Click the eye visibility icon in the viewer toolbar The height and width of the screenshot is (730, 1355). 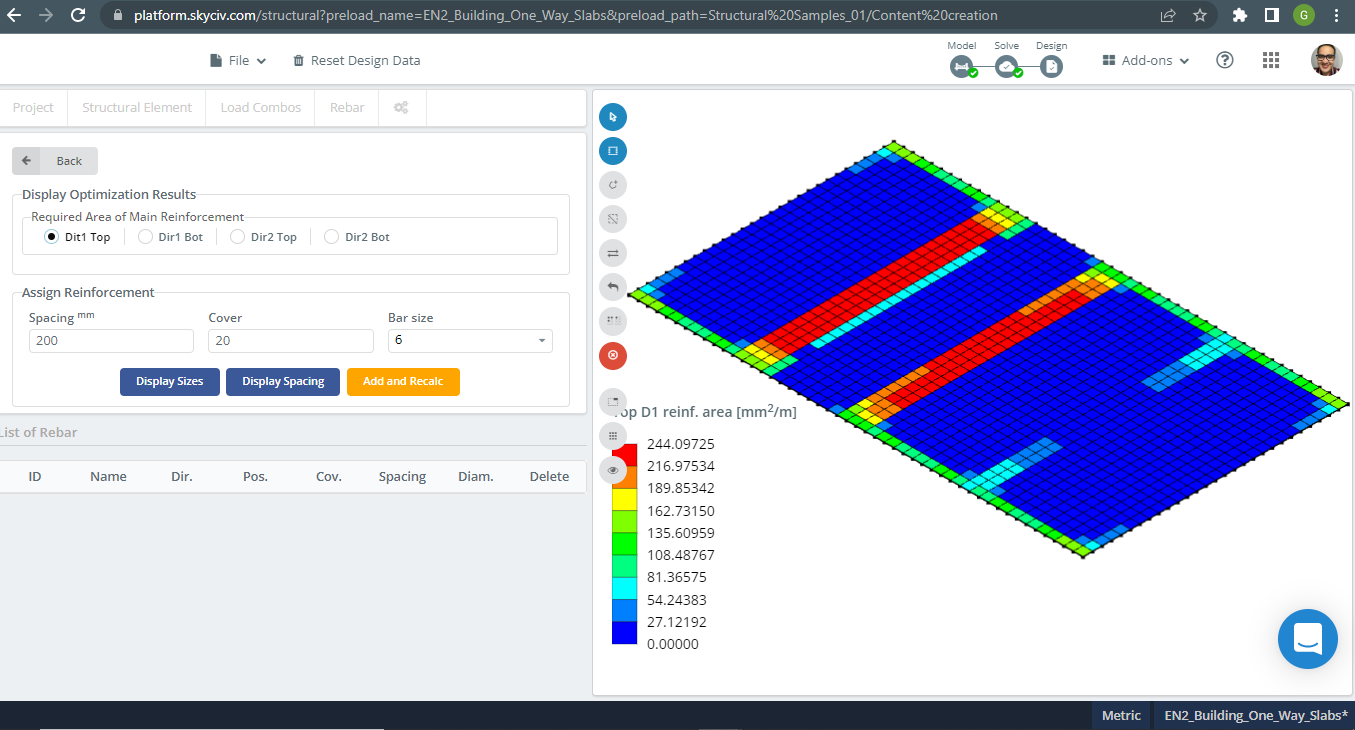pos(612,469)
